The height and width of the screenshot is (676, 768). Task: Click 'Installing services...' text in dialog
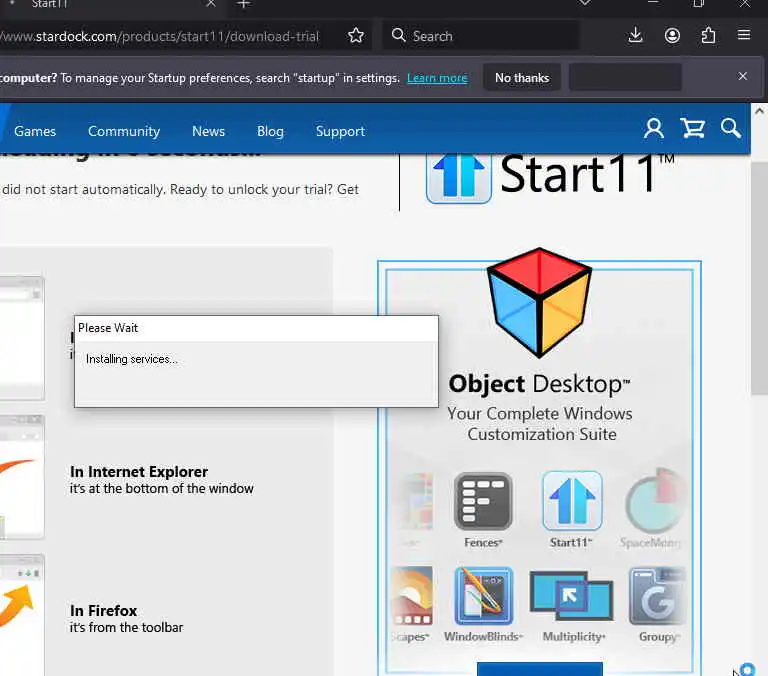pyautogui.click(x=132, y=359)
